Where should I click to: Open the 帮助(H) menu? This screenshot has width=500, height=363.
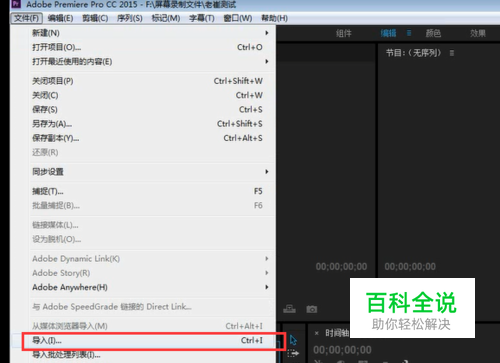(x=274, y=18)
